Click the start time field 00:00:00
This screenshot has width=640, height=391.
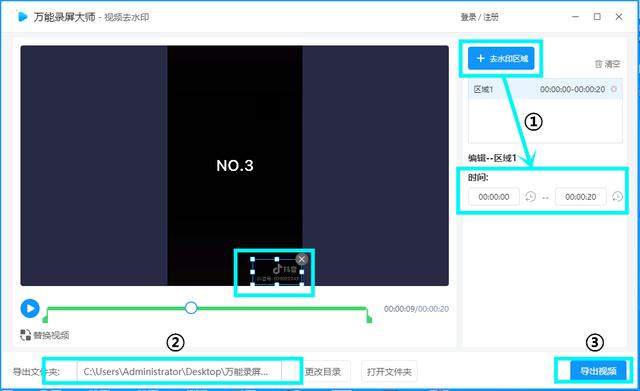pos(494,197)
